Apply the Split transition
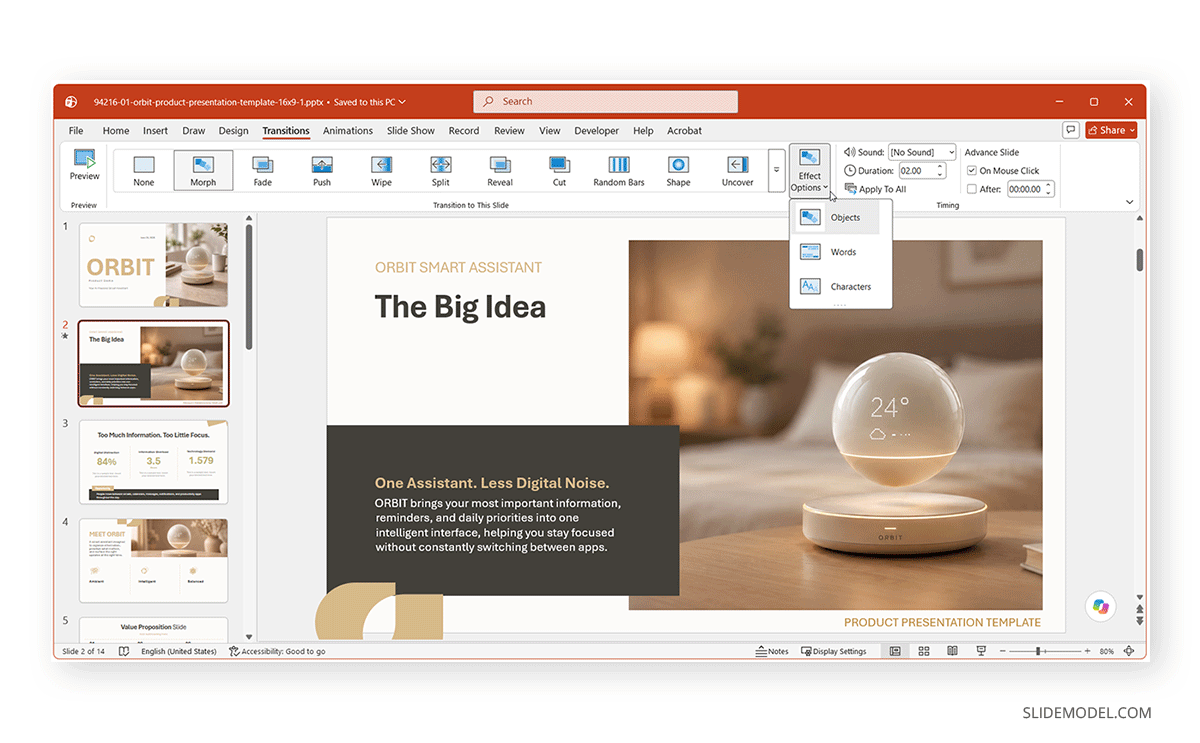Screen dimensions: 1200x743 (x=441, y=170)
